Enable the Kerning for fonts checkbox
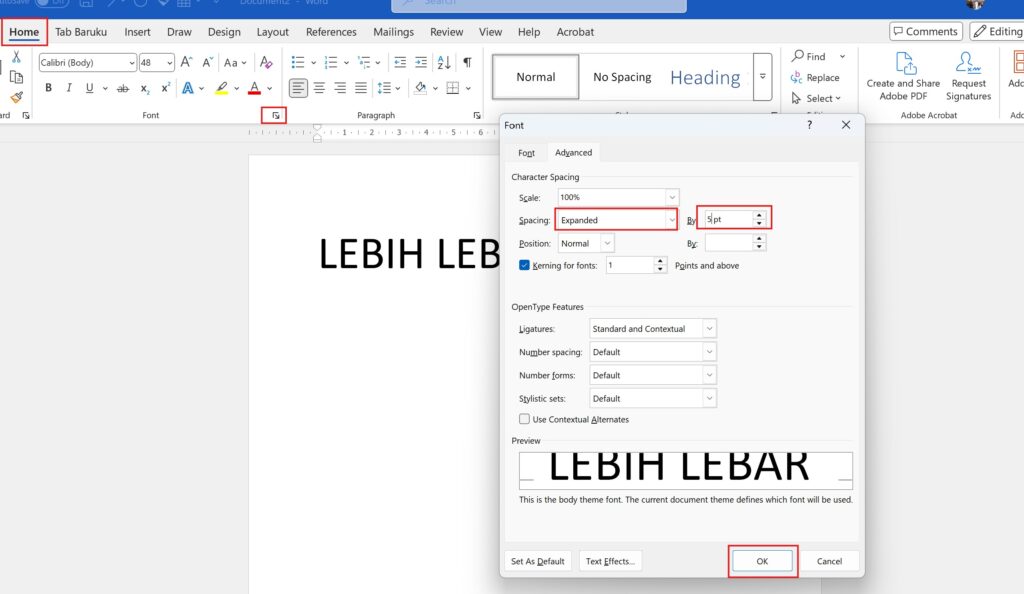Image resolution: width=1024 pixels, height=594 pixels. click(524, 265)
